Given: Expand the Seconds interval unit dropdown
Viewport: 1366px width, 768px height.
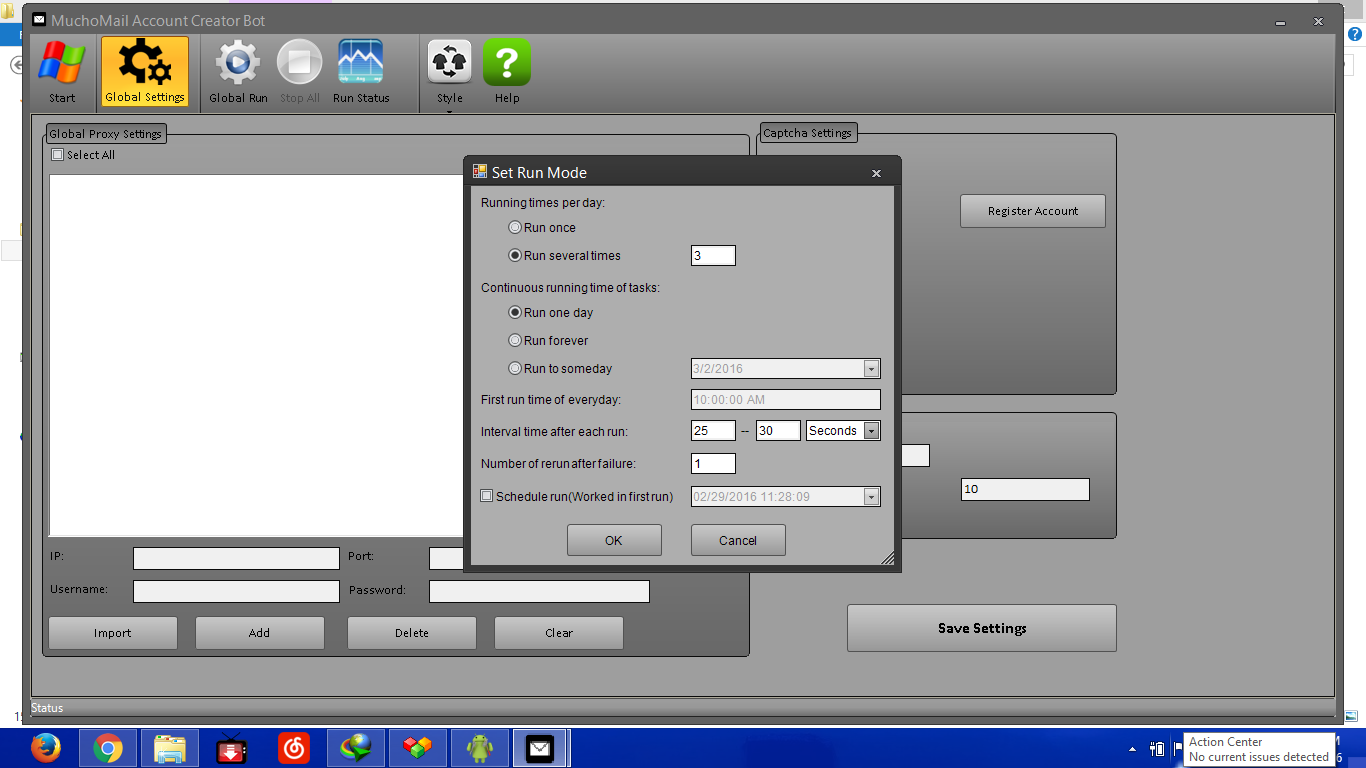Looking at the screenshot, I should point(871,431).
